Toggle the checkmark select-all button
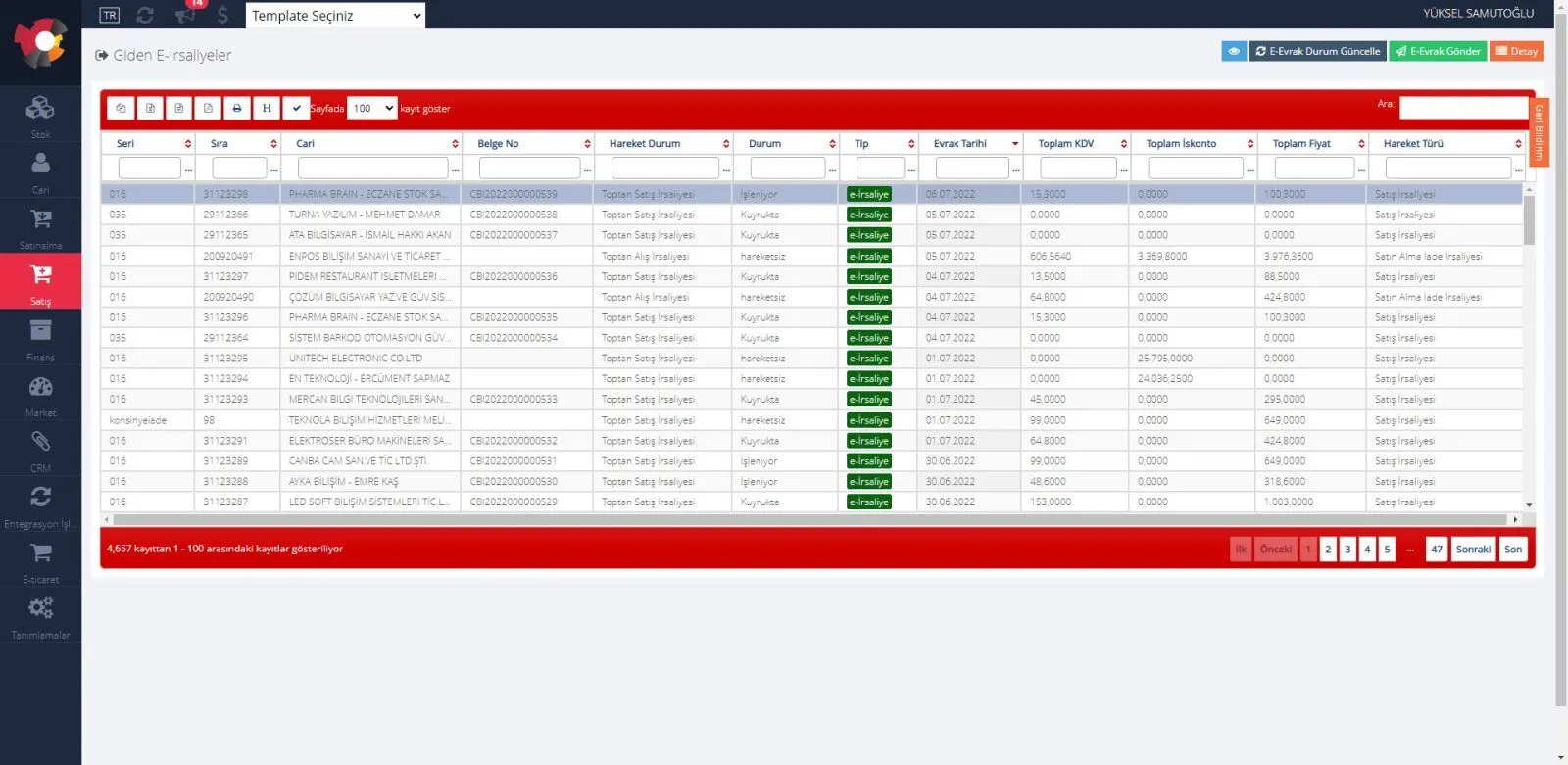This screenshot has height=765, width=1568. coord(296,109)
